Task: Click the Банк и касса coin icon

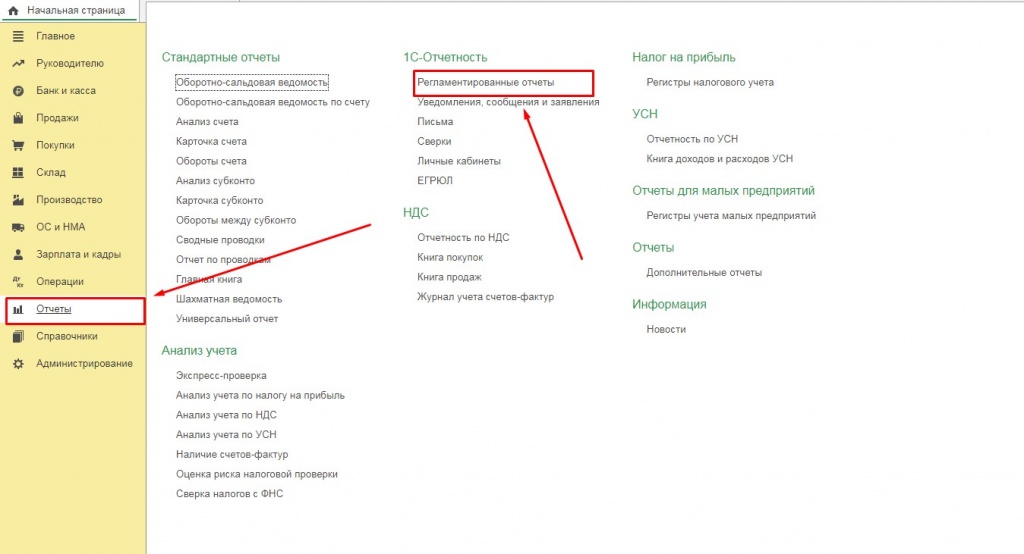Action: coord(18,91)
